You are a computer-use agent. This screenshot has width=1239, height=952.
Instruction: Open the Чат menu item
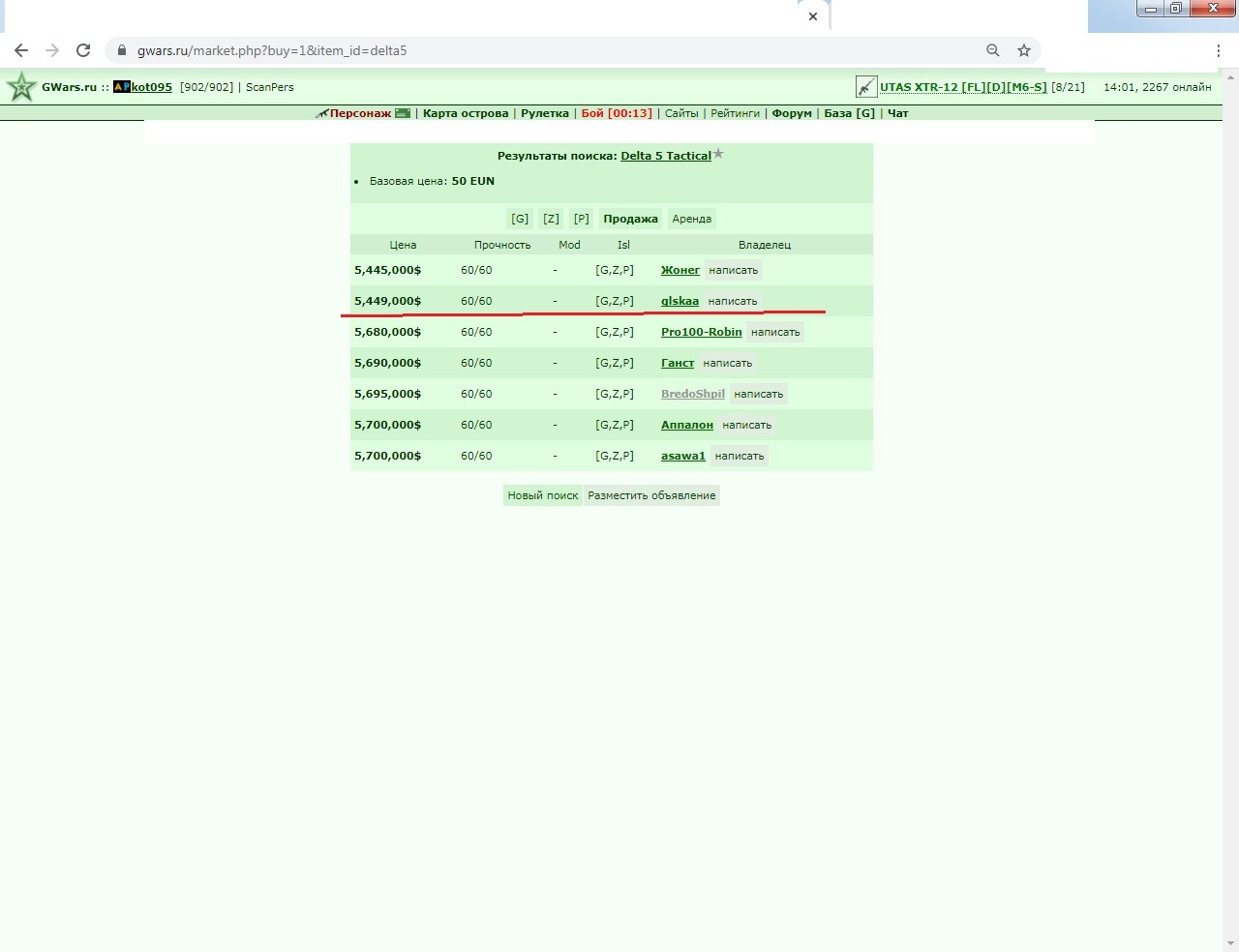click(898, 113)
